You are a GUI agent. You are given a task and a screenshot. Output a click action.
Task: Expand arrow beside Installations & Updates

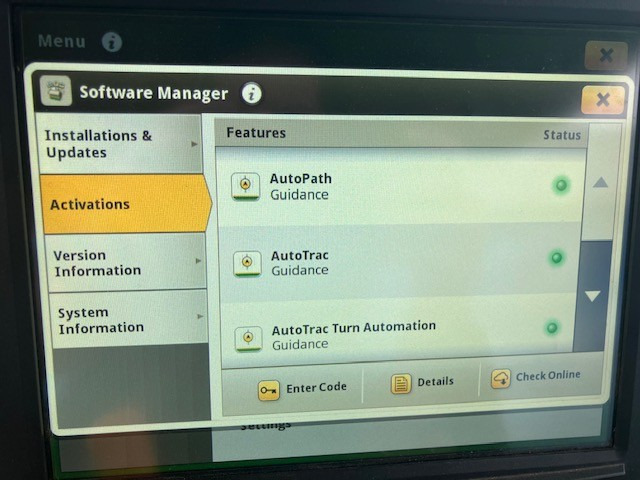[x=194, y=144]
